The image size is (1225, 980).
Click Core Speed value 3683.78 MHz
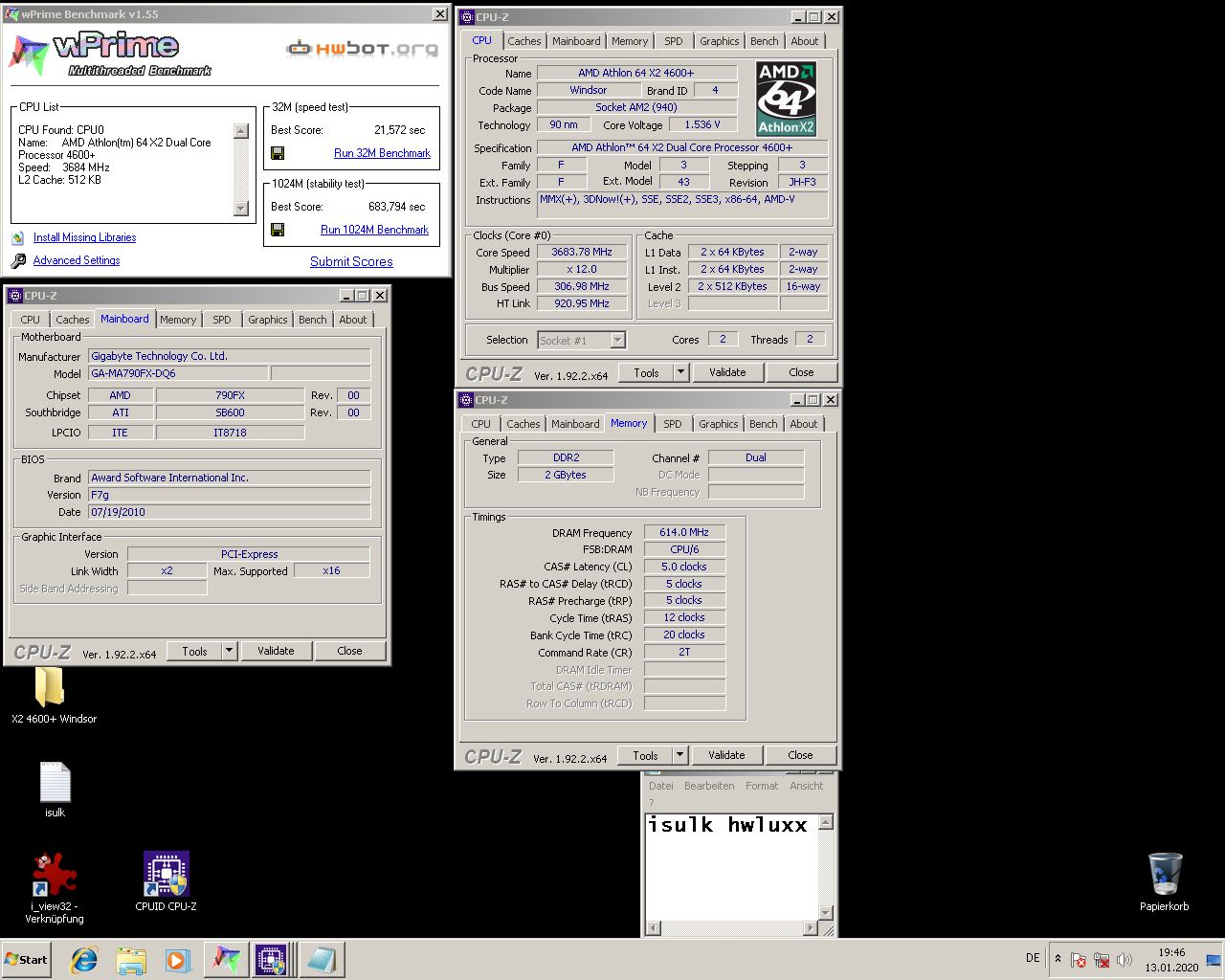[581, 252]
